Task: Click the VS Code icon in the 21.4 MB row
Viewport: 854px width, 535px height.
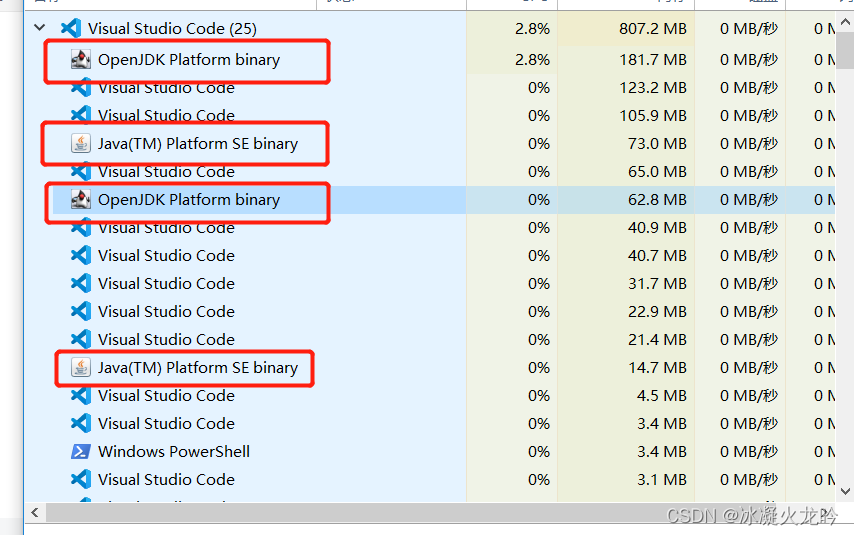Action: point(81,339)
